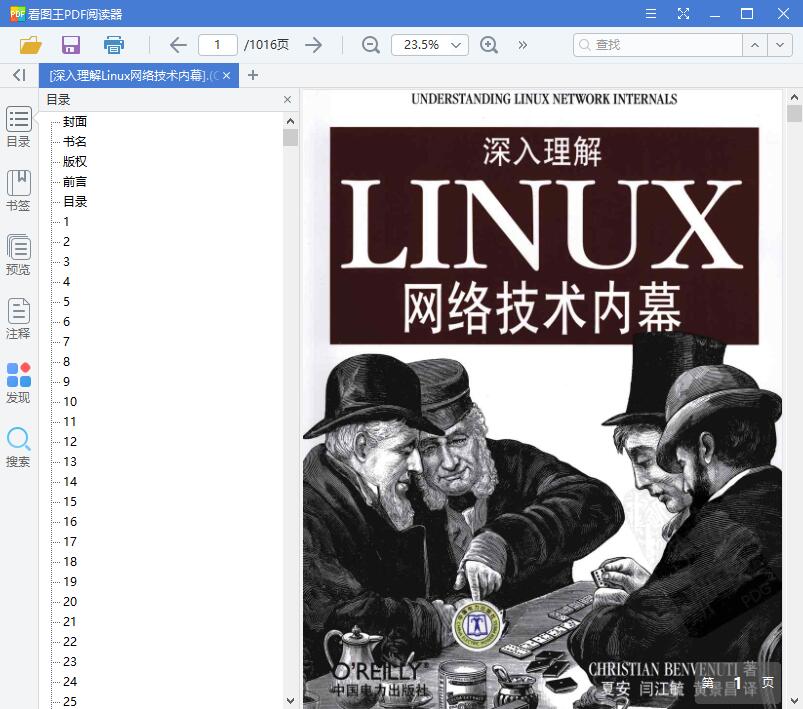
Task: Close the 深入理解Linux网络技术内幕 document tab
Action: coord(226,75)
